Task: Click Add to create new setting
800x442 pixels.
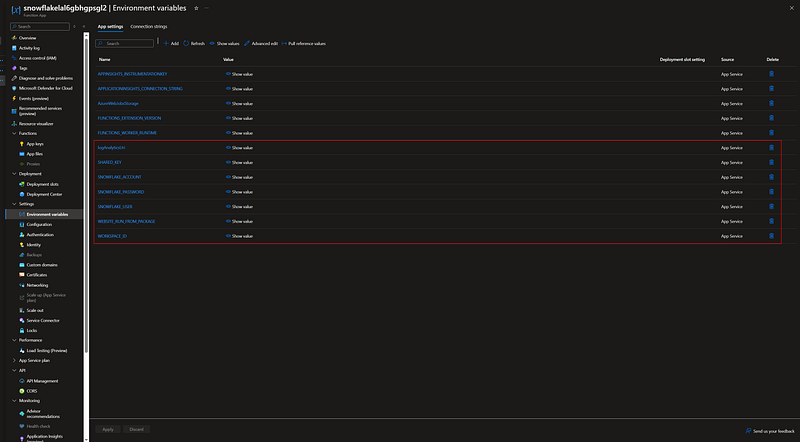Action: coord(171,43)
